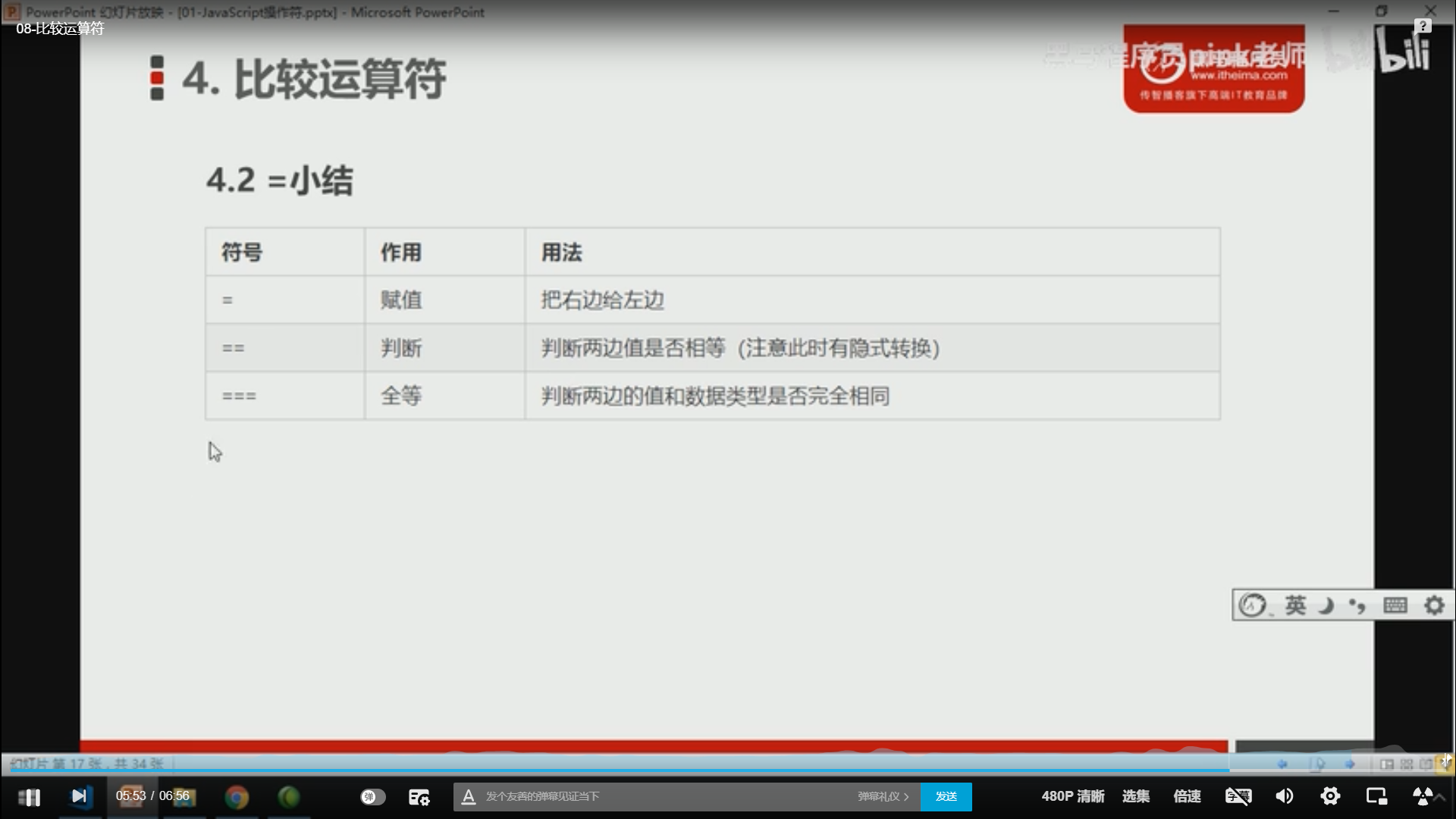Viewport: 1456px width, 819px height.
Task: Open the player settings gear
Action: tap(1330, 796)
